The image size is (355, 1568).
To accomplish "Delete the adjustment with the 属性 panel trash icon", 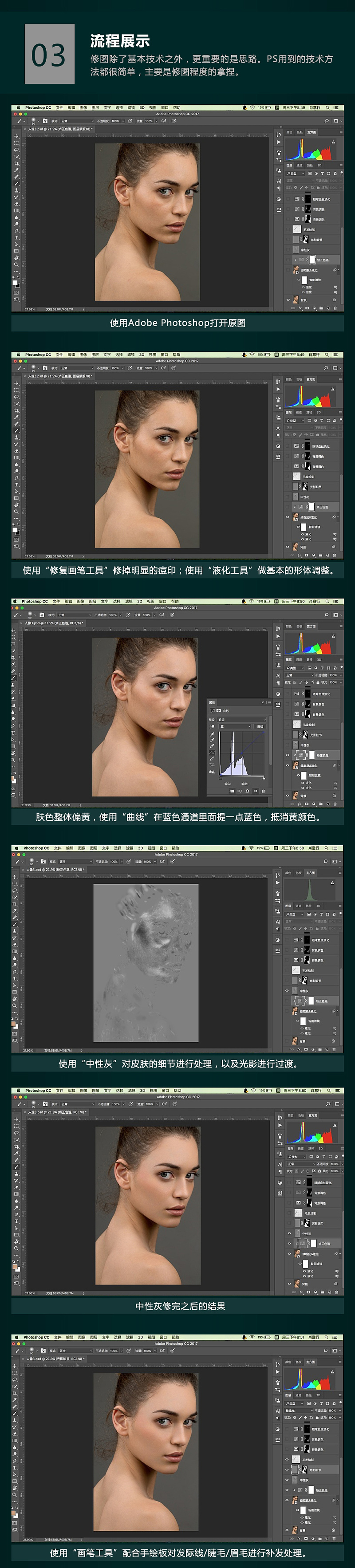I will [263, 791].
